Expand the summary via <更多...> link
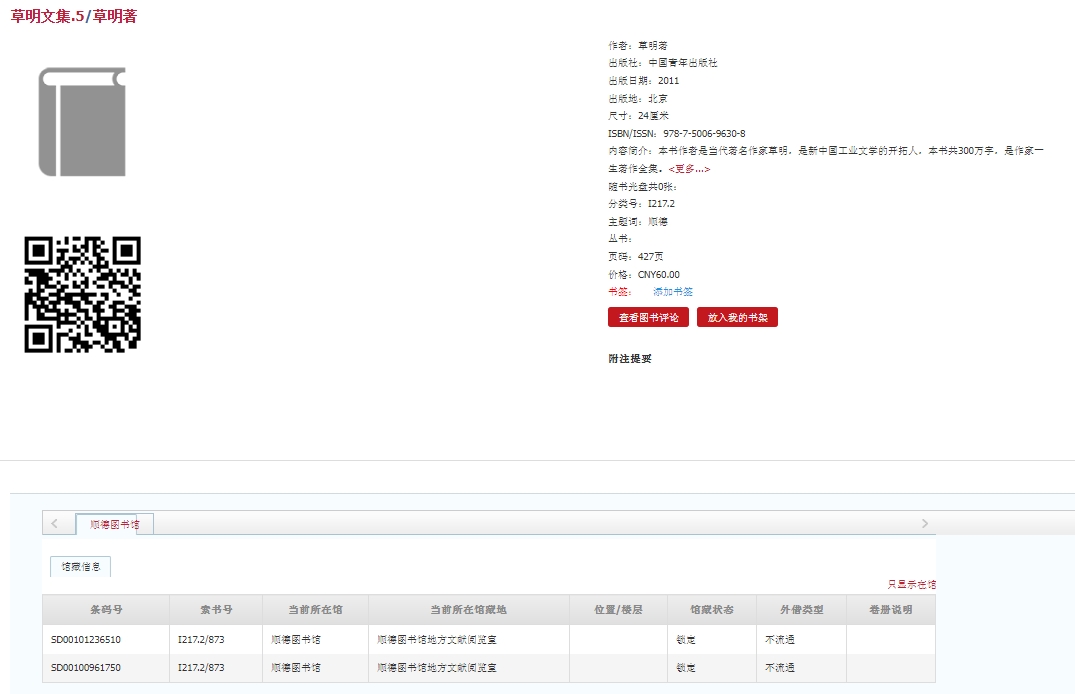Image resolution: width=1075 pixels, height=694 pixels. [689, 169]
